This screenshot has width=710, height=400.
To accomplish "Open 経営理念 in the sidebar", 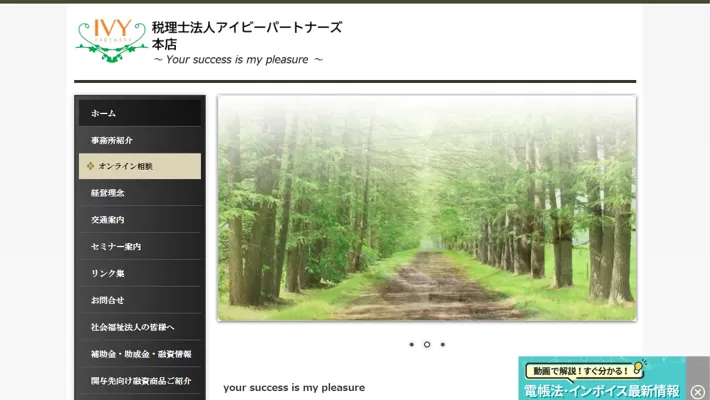I will coord(140,193).
